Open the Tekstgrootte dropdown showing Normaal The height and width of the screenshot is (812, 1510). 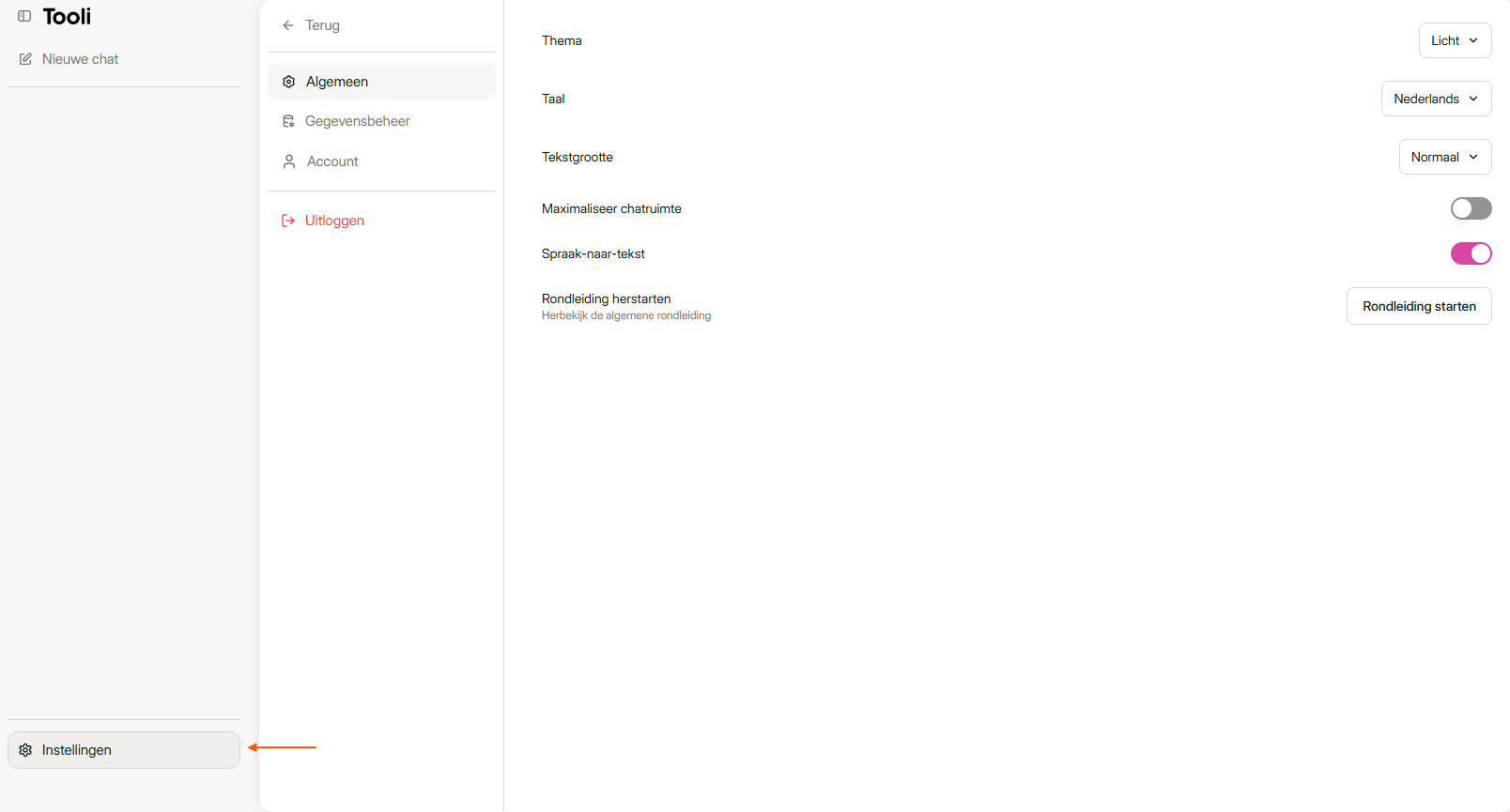tap(1445, 157)
